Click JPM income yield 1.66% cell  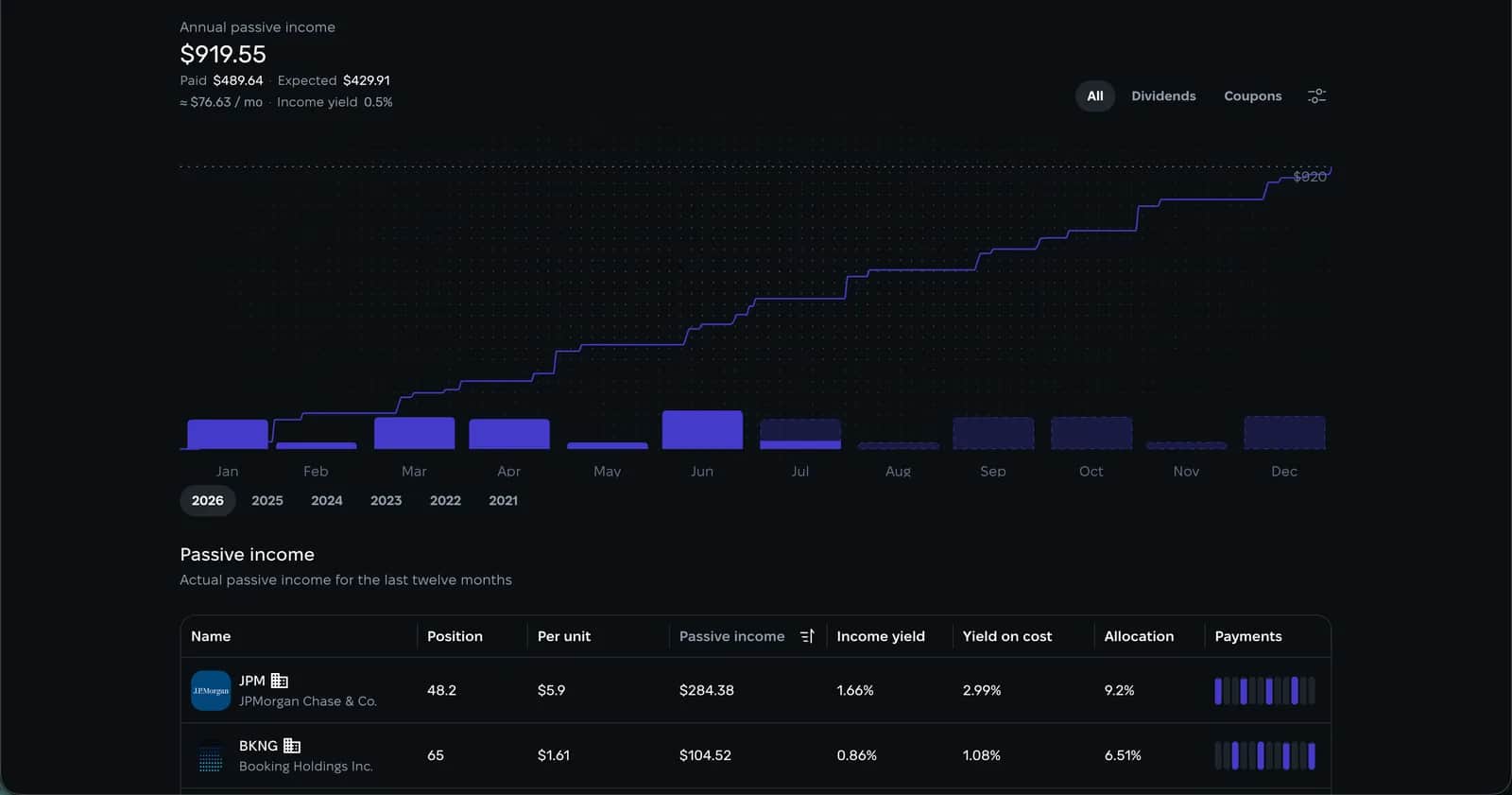tap(855, 690)
